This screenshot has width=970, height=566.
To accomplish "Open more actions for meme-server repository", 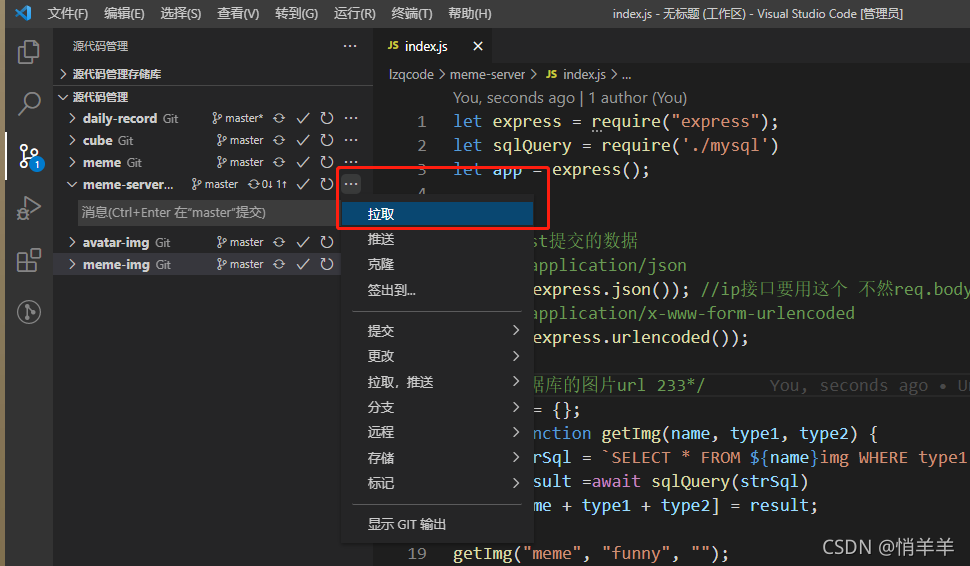I will pos(351,184).
